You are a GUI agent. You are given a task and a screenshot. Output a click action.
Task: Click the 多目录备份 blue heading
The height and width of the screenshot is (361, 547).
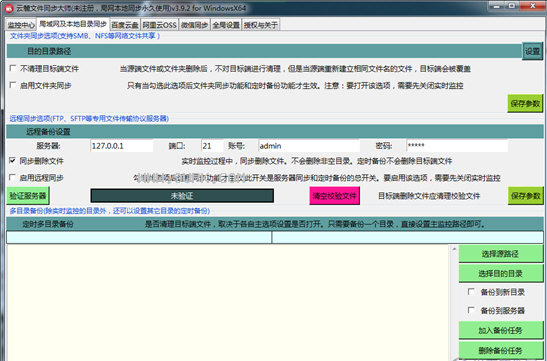(x=110, y=211)
